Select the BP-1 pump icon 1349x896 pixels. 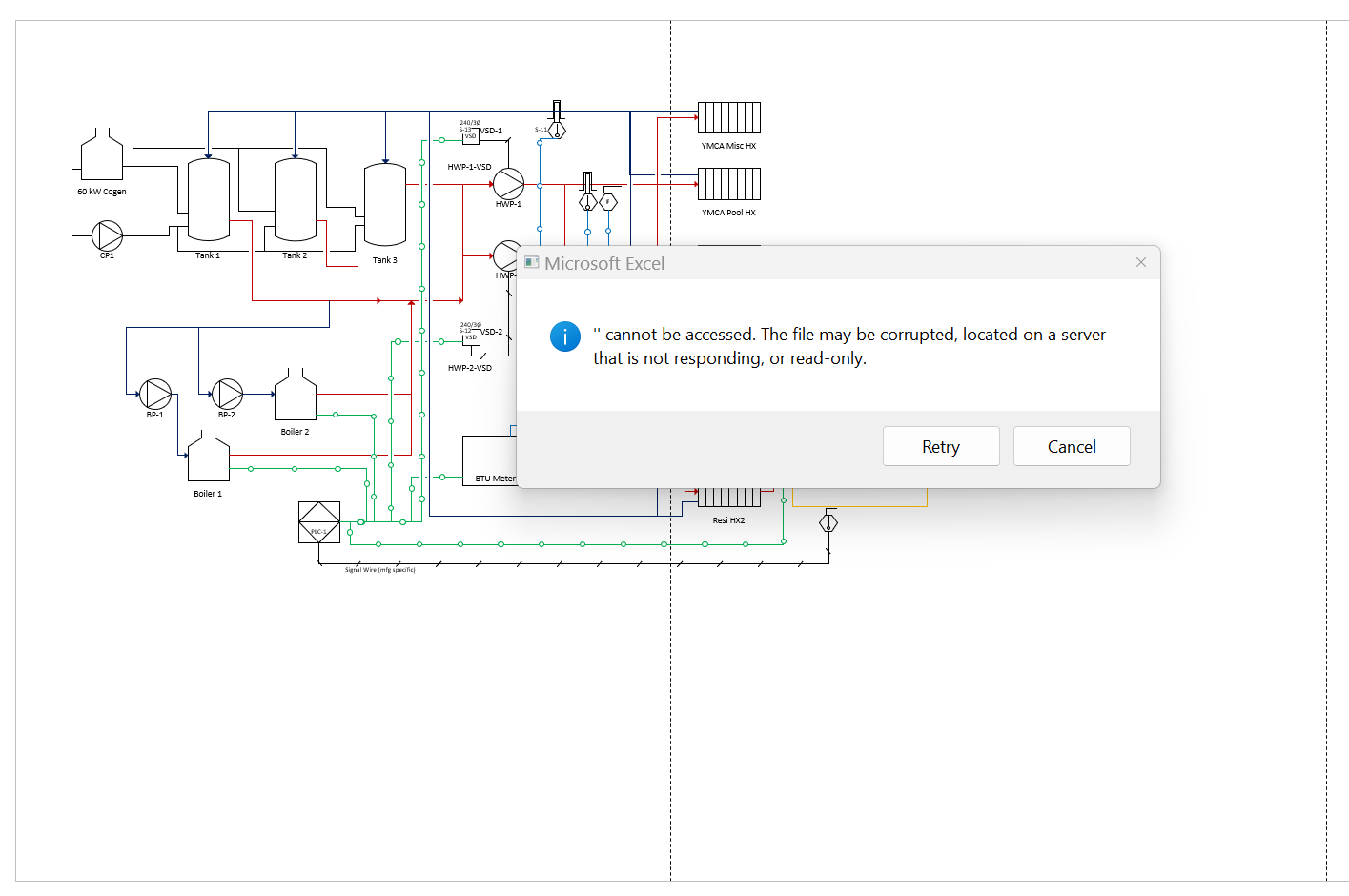(154, 394)
